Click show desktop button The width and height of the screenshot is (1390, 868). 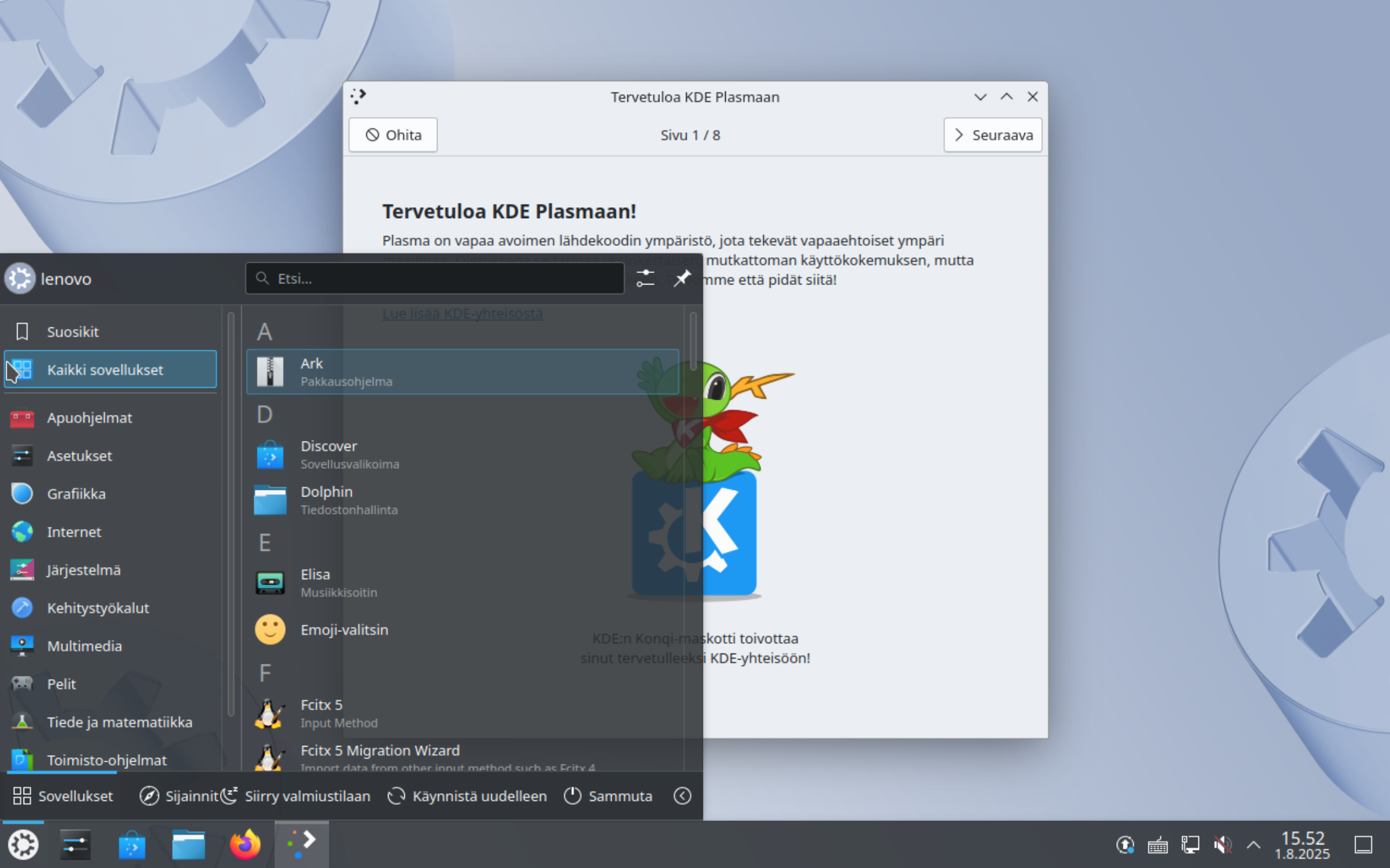click(x=1363, y=844)
